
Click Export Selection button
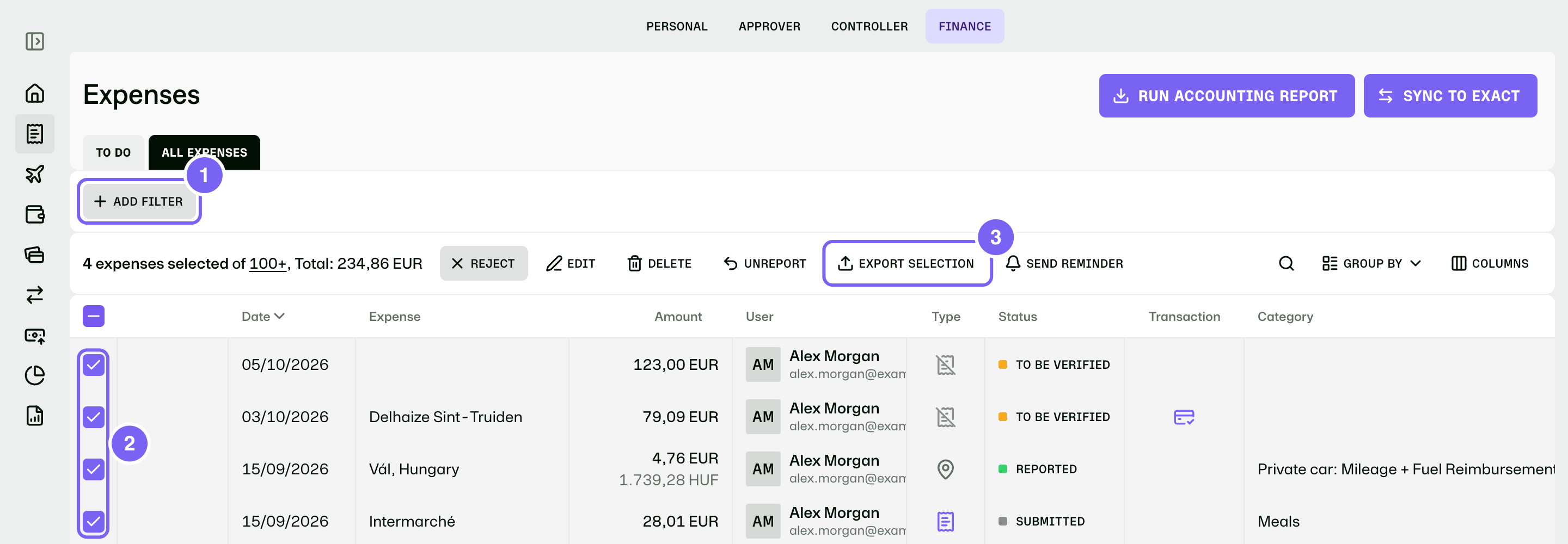coord(906,263)
